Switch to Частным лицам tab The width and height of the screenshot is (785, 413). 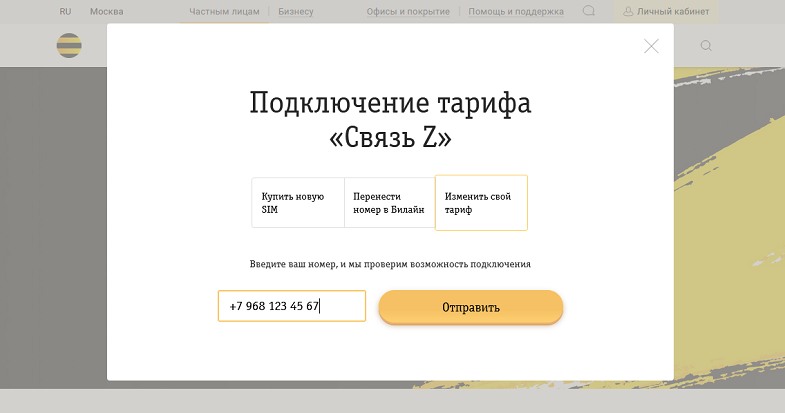225,11
